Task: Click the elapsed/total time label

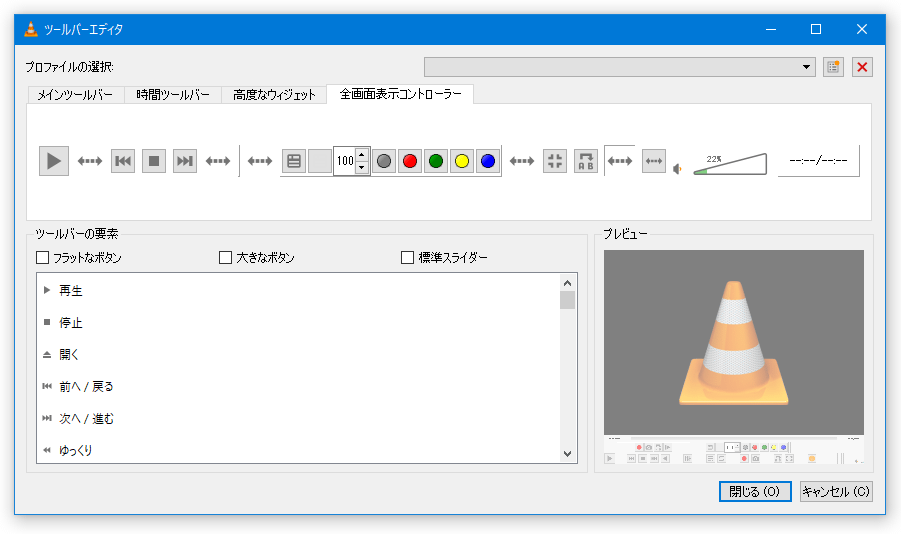Action: pos(818,160)
